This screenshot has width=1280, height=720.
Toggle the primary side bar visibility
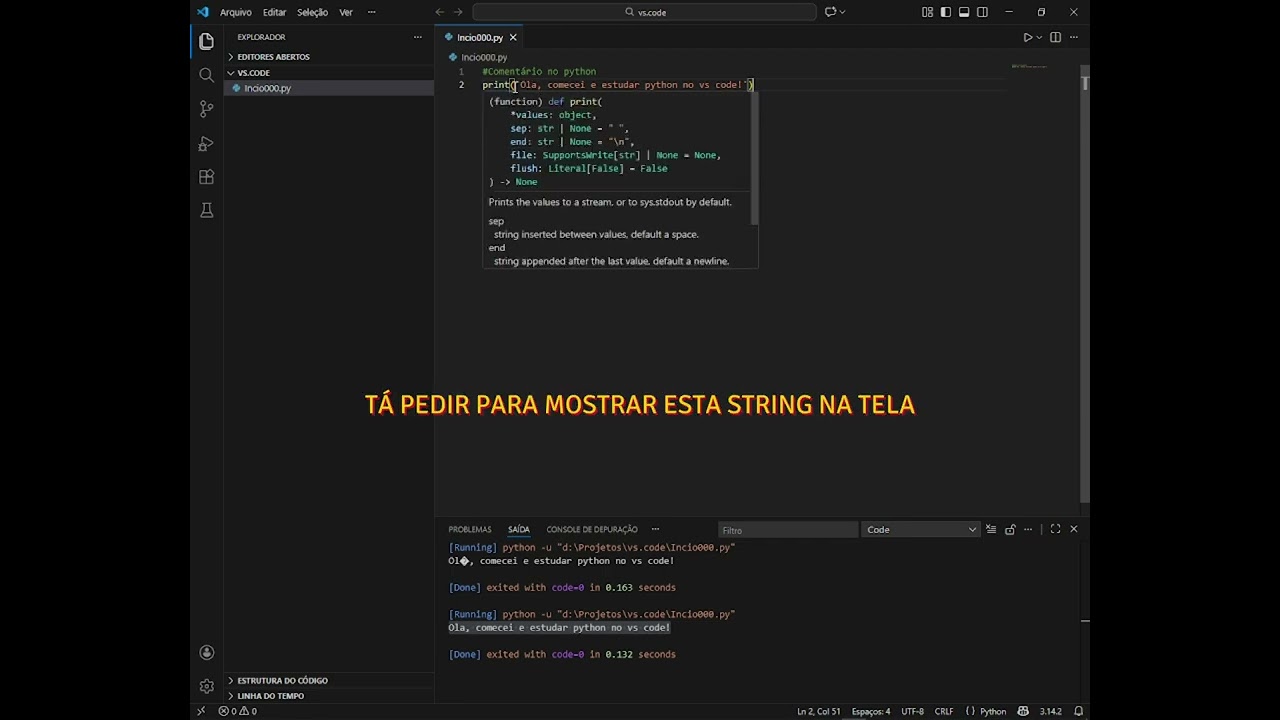click(946, 12)
